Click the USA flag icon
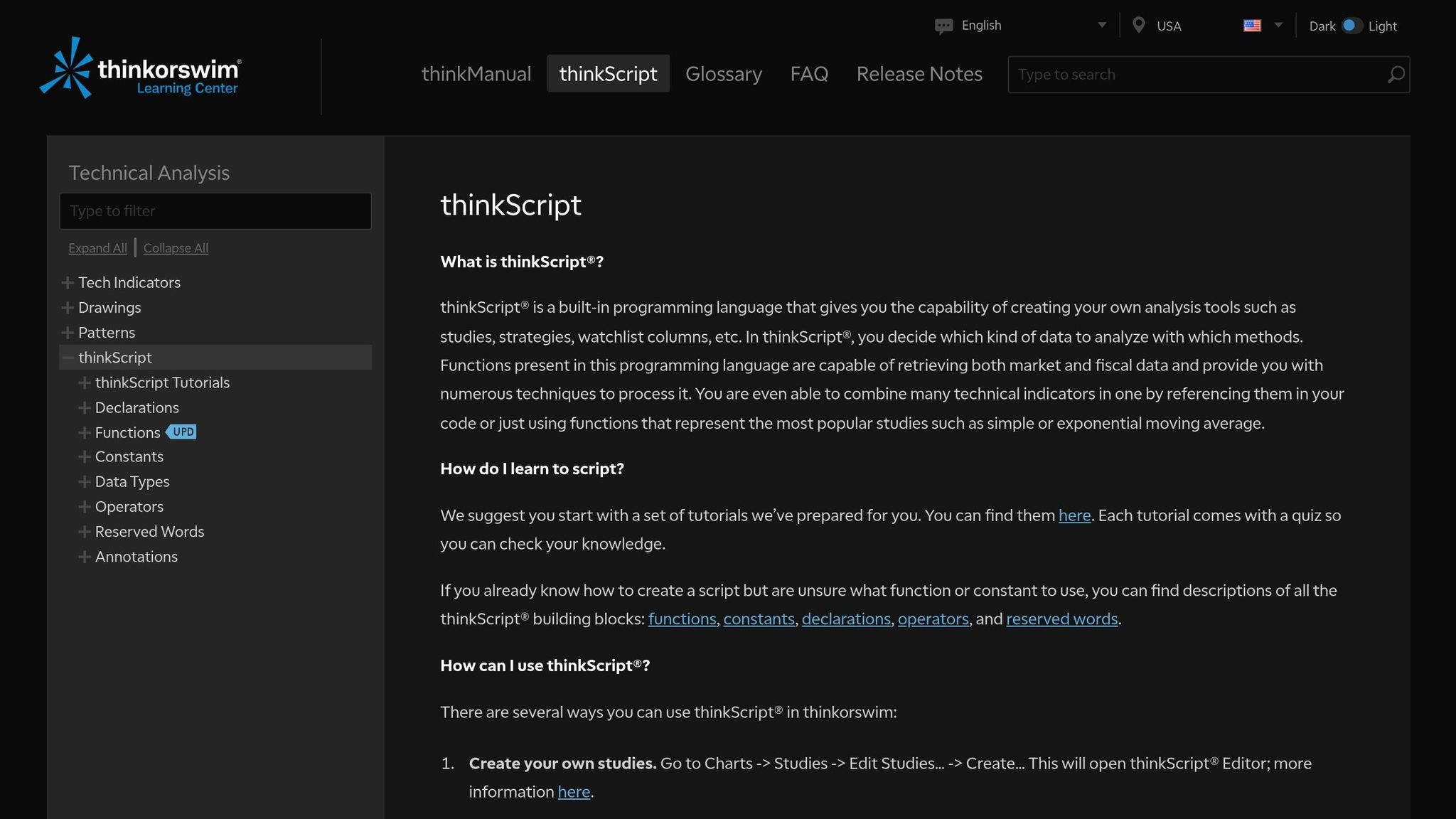 (1252, 26)
